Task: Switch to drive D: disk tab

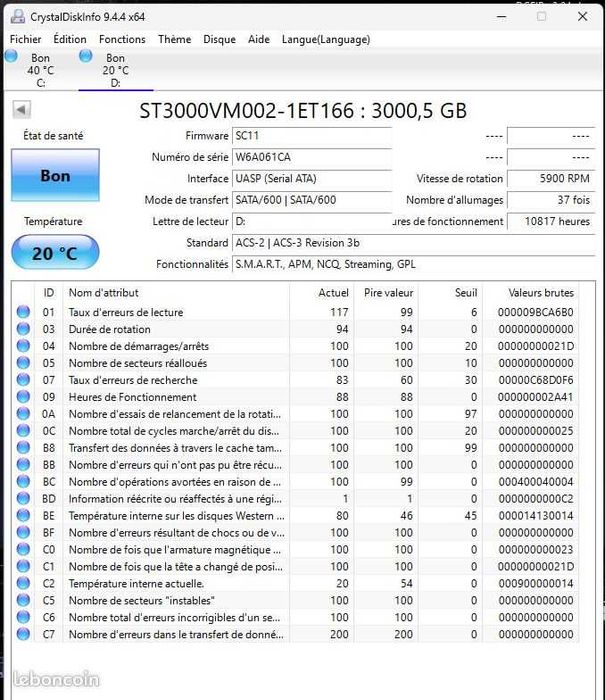Action: click(115, 70)
